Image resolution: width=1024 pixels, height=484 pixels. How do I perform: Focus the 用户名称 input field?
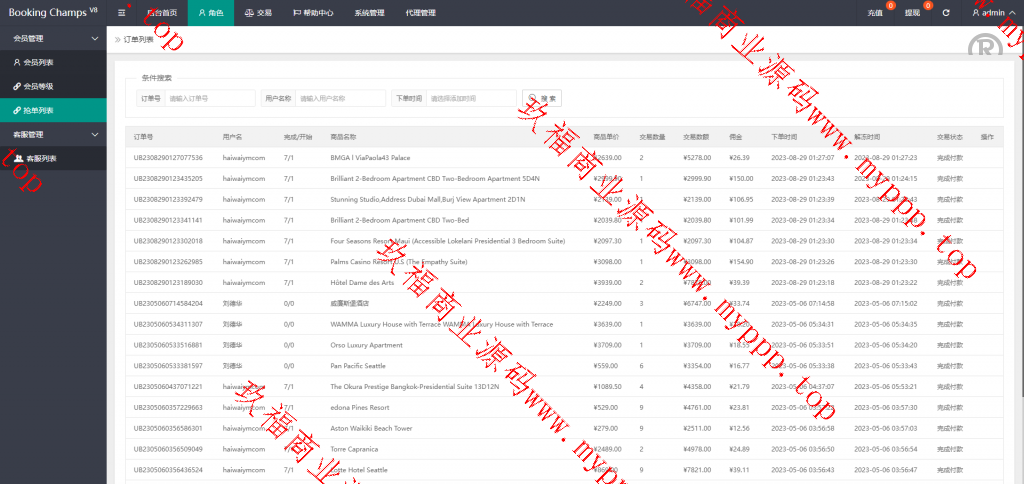pos(339,98)
